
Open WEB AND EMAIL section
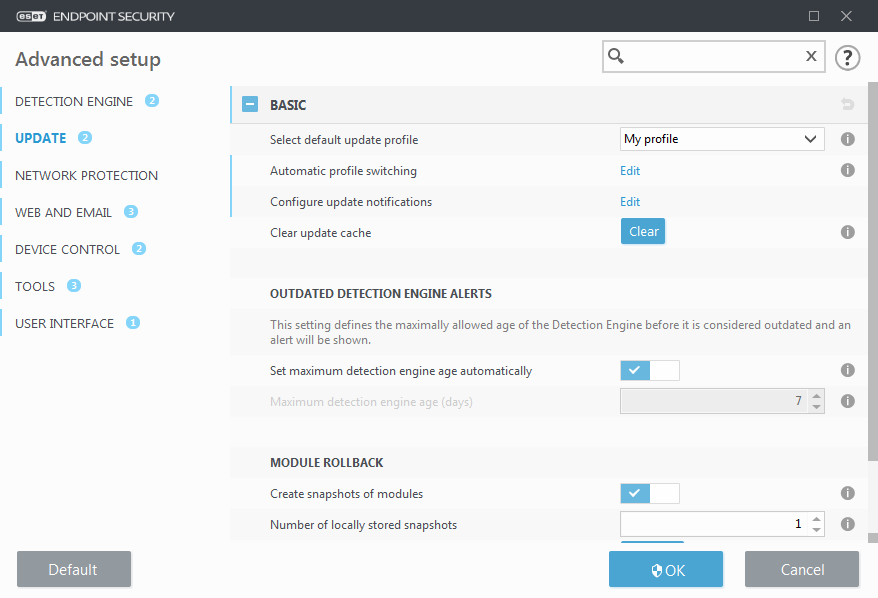point(63,212)
